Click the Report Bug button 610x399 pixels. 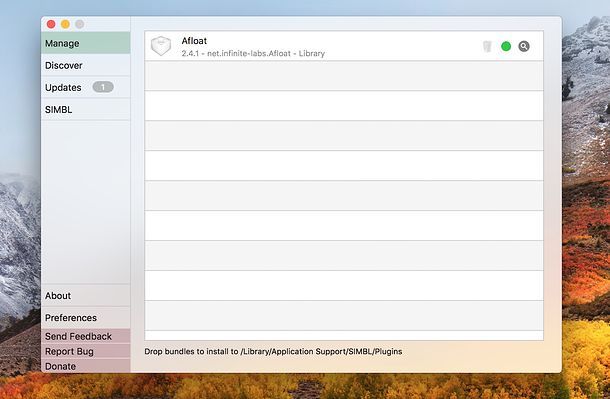[86, 351]
